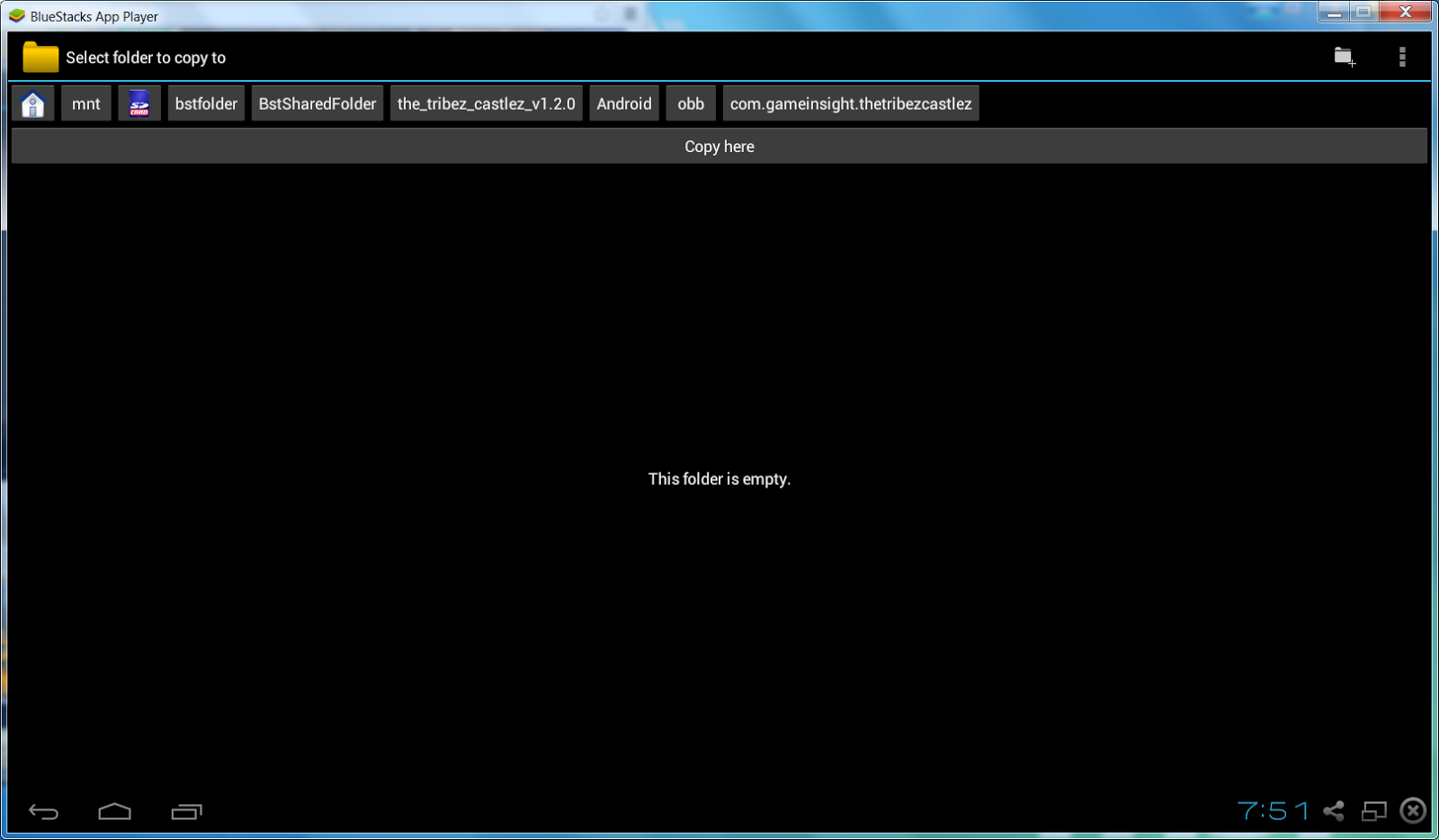
Task: Open the recent apps button
Action: click(186, 812)
